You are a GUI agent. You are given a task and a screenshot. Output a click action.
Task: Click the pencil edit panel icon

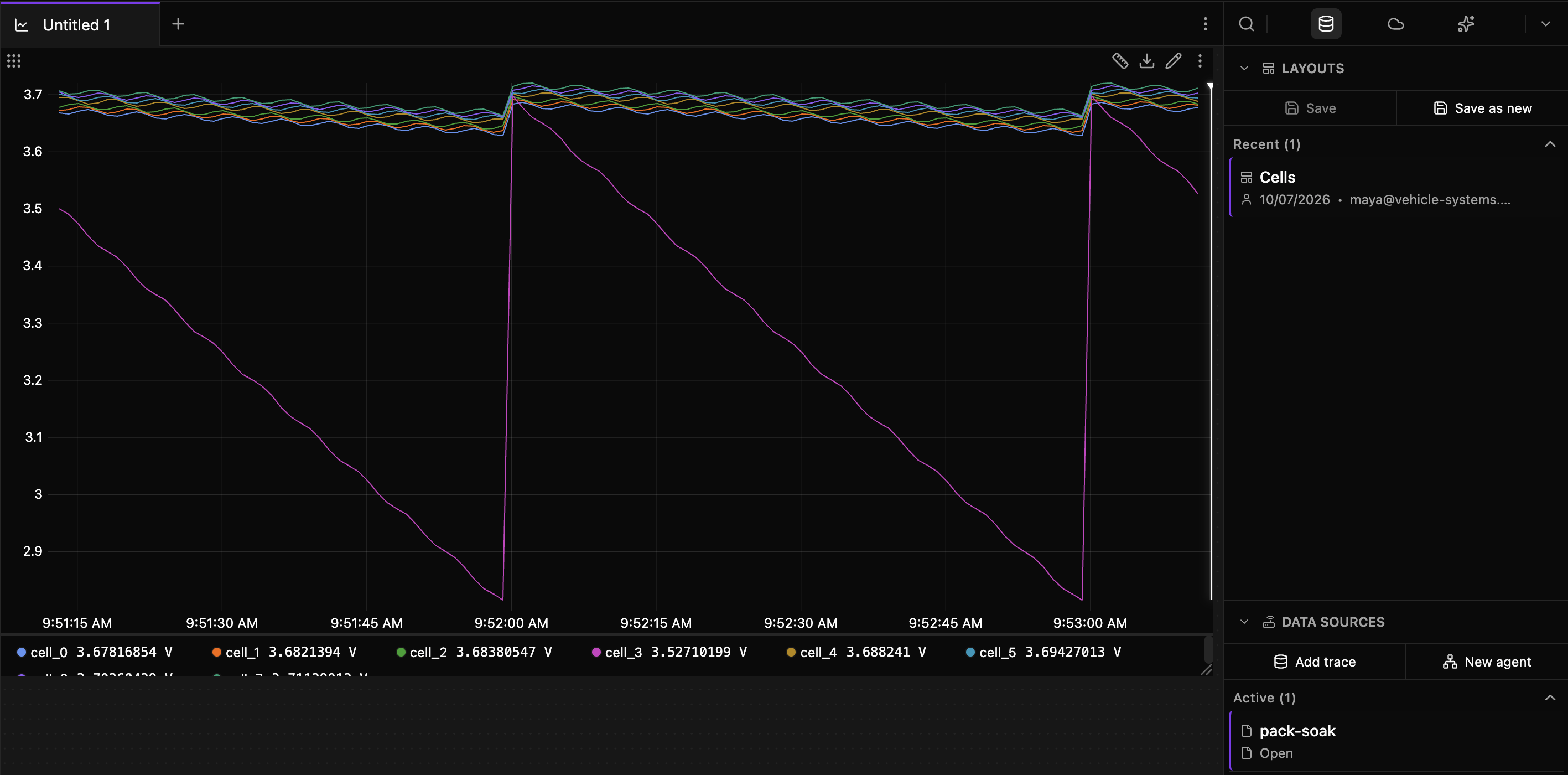point(1174,61)
